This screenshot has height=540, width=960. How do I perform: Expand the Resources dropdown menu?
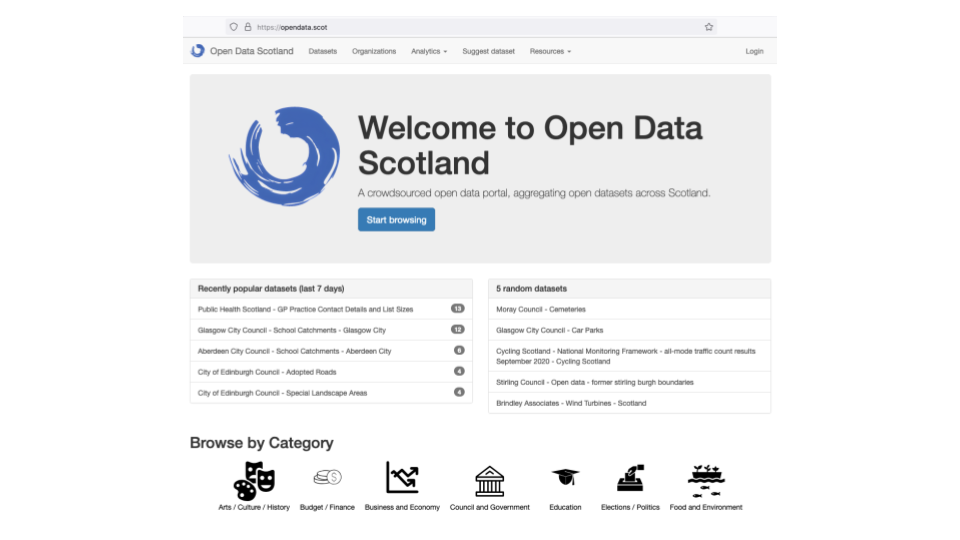550,51
